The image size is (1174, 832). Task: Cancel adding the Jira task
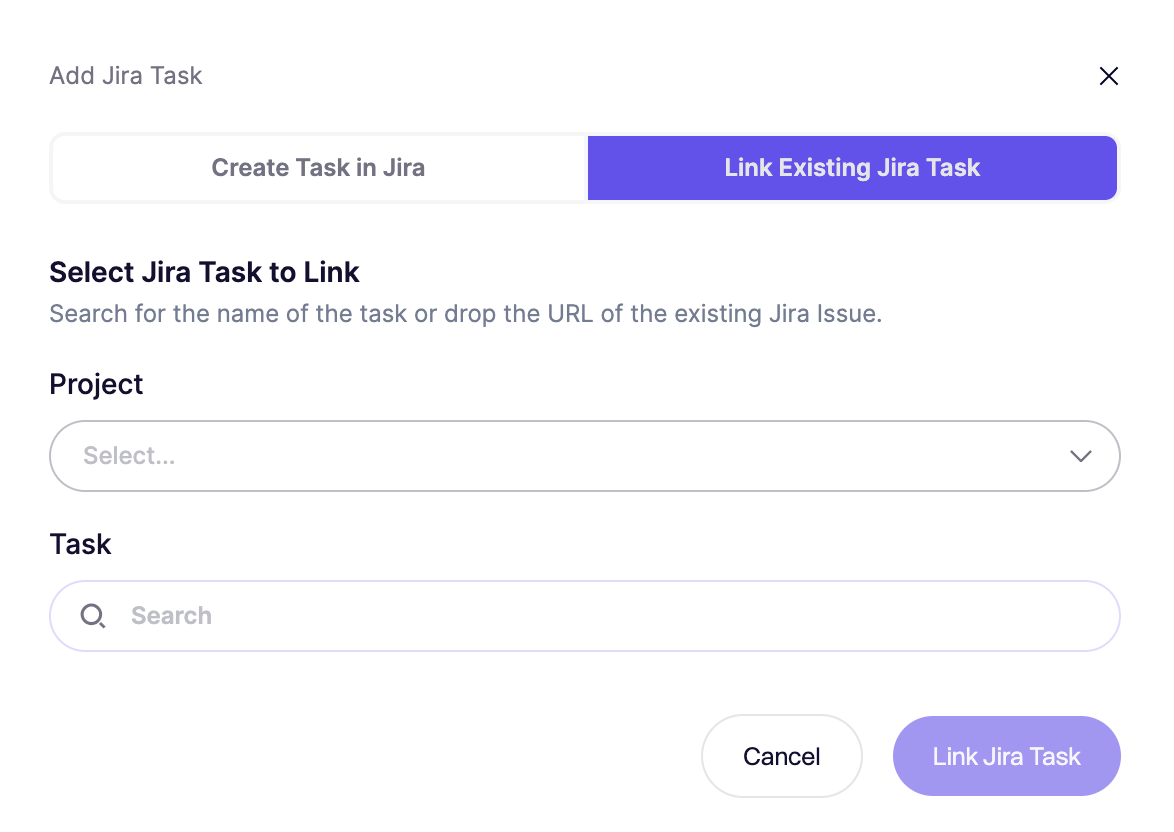click(x=782, y=756)
